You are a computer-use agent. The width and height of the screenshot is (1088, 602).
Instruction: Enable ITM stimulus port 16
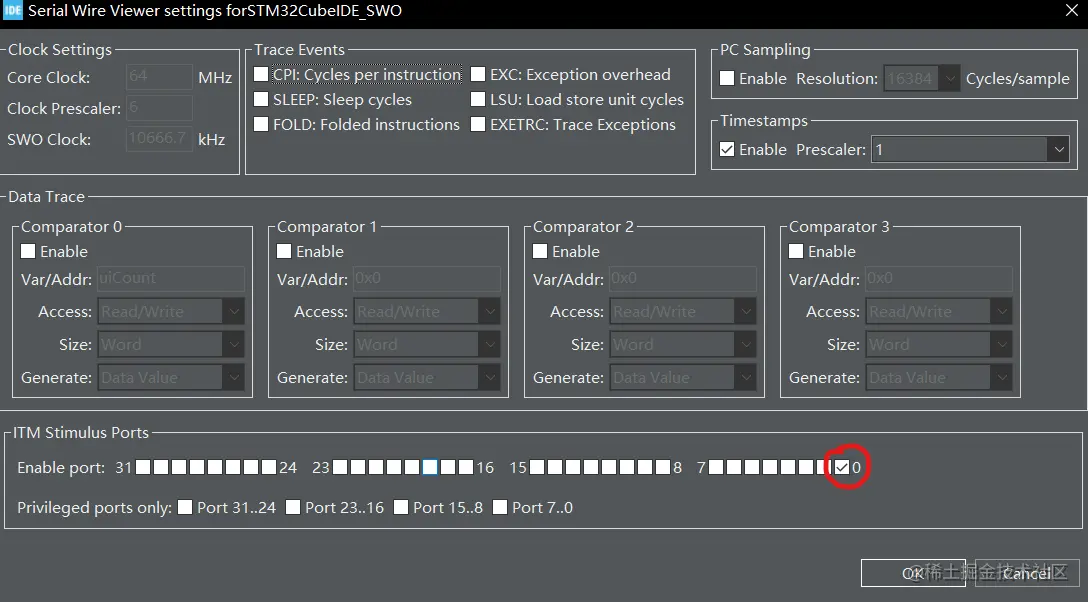tap(466, 467)
